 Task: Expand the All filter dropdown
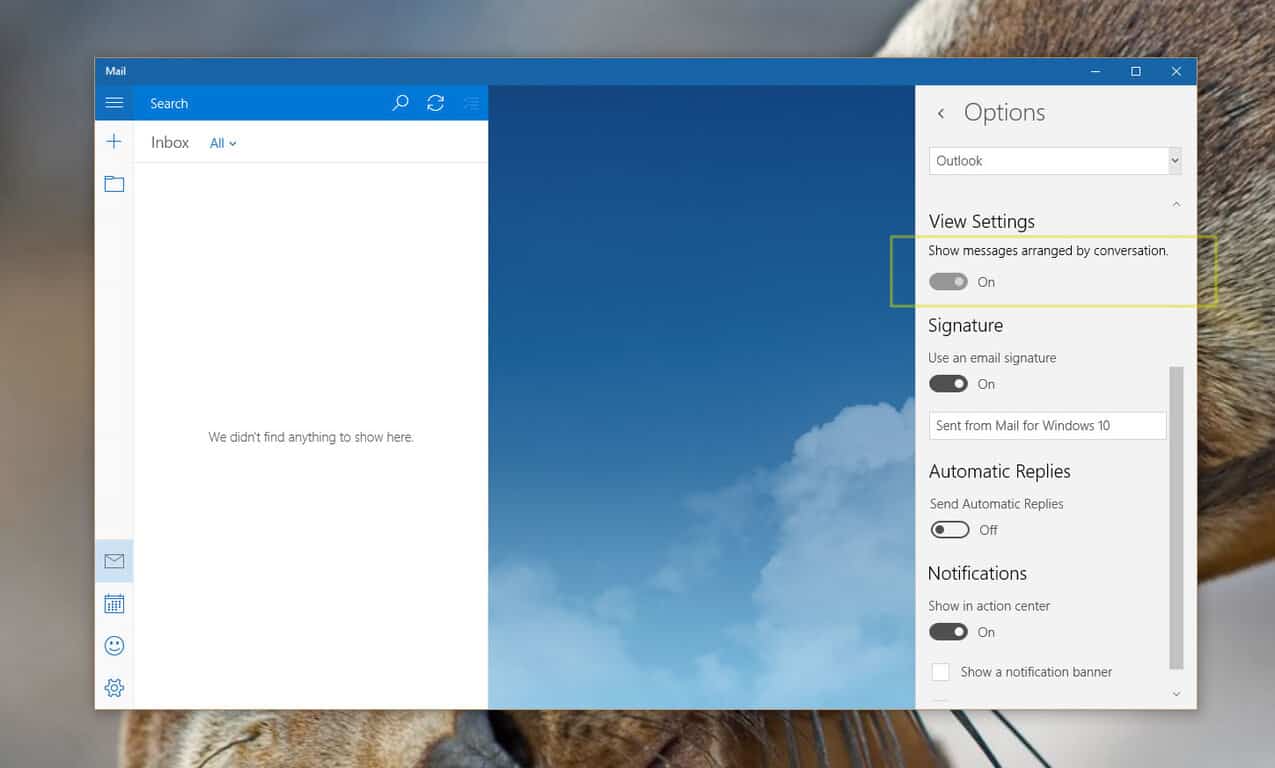point(223,143)
